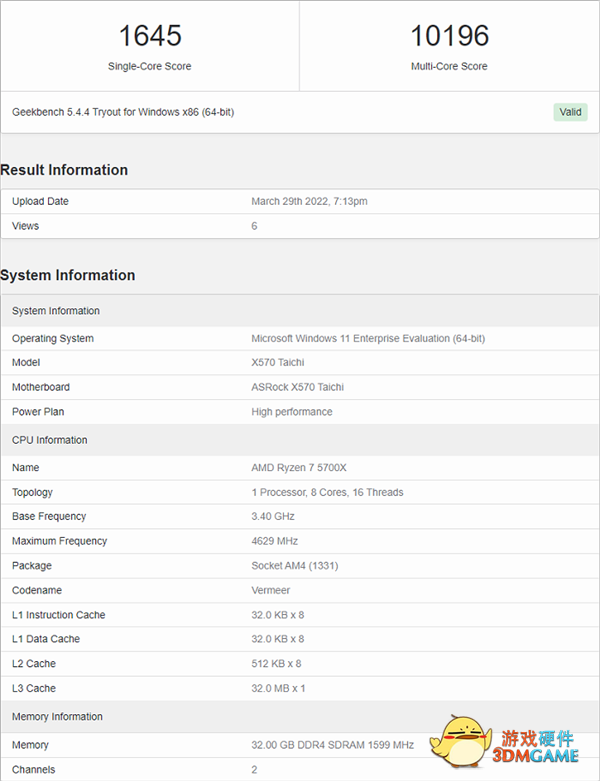Select the L1 Instruction Cache value 32.0 KB x 8
This screenshot has width=600, height=781.
(277, 615)
